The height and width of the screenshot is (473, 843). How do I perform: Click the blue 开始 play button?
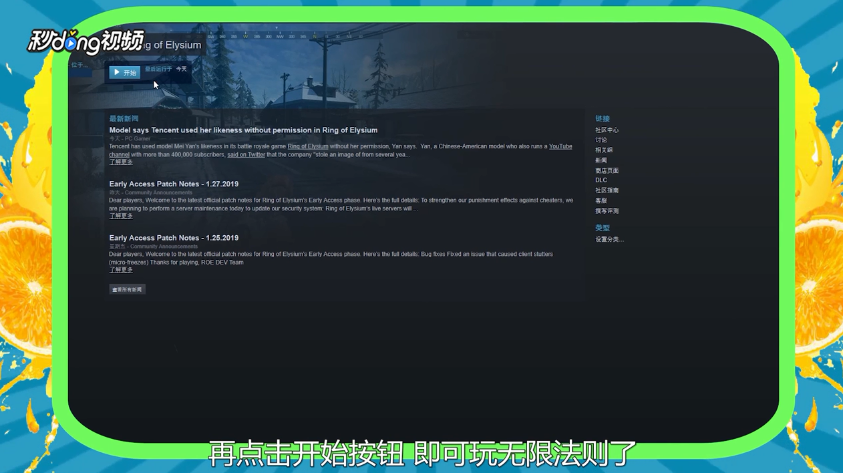point(125,72)
